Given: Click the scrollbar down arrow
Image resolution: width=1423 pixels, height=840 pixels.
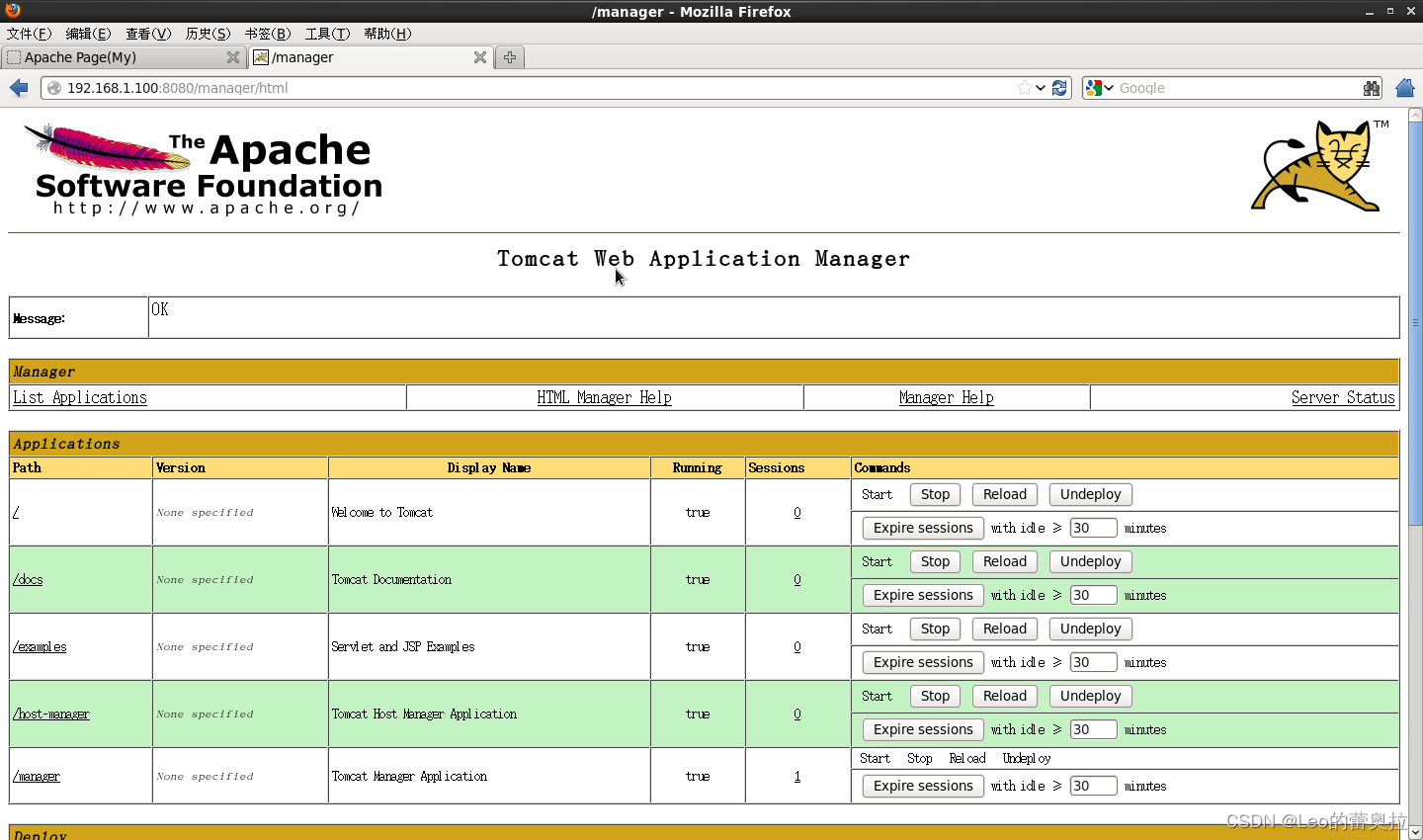Looking at the screenshot, I should tap(1415, 832).
